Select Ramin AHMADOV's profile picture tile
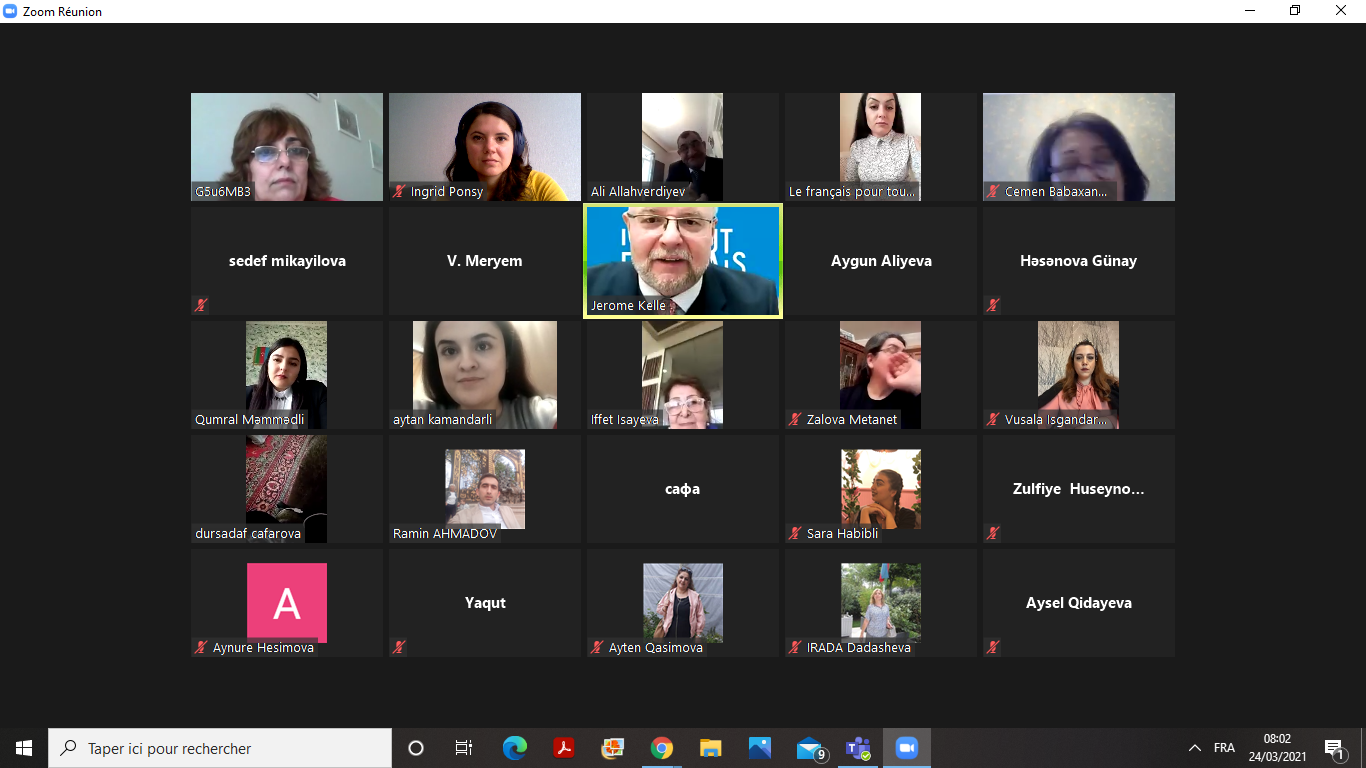1366x768 pixels. pyautogui.click(x=485, y=489)
